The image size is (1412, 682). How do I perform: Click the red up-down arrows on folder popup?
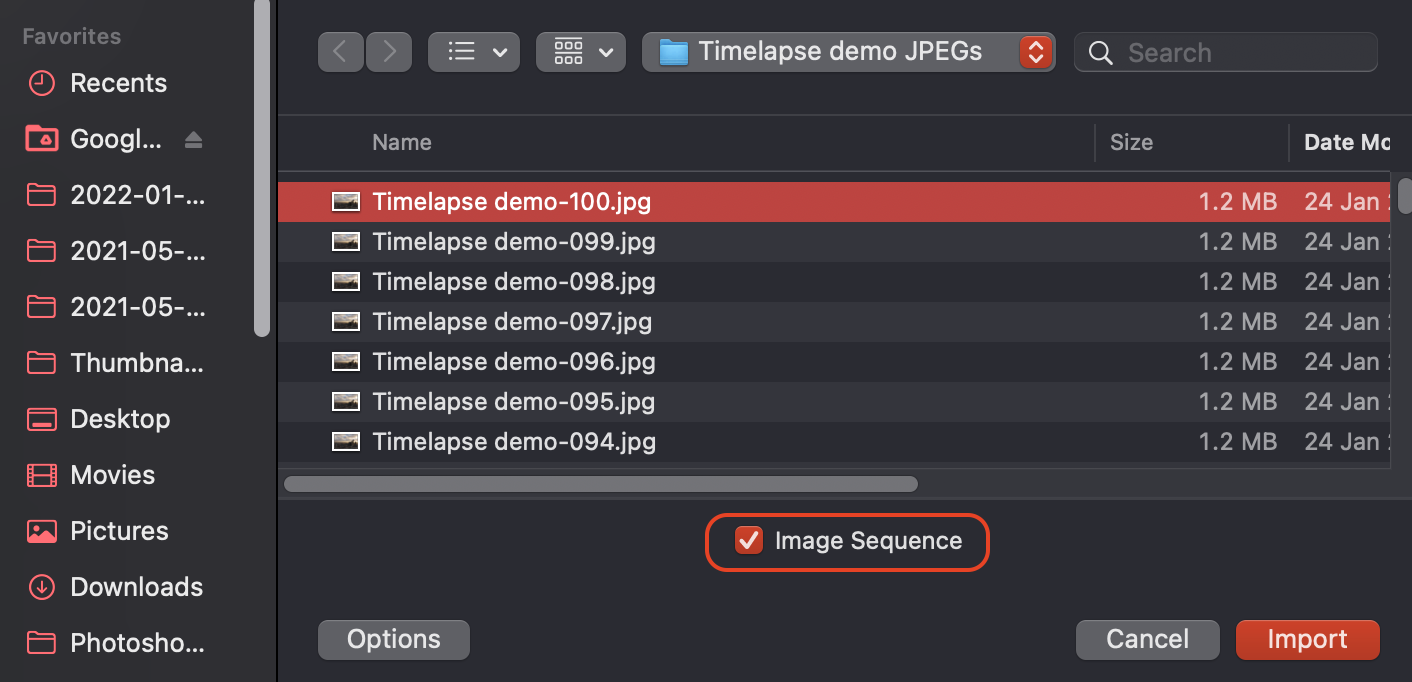[x=1036, y=52]
